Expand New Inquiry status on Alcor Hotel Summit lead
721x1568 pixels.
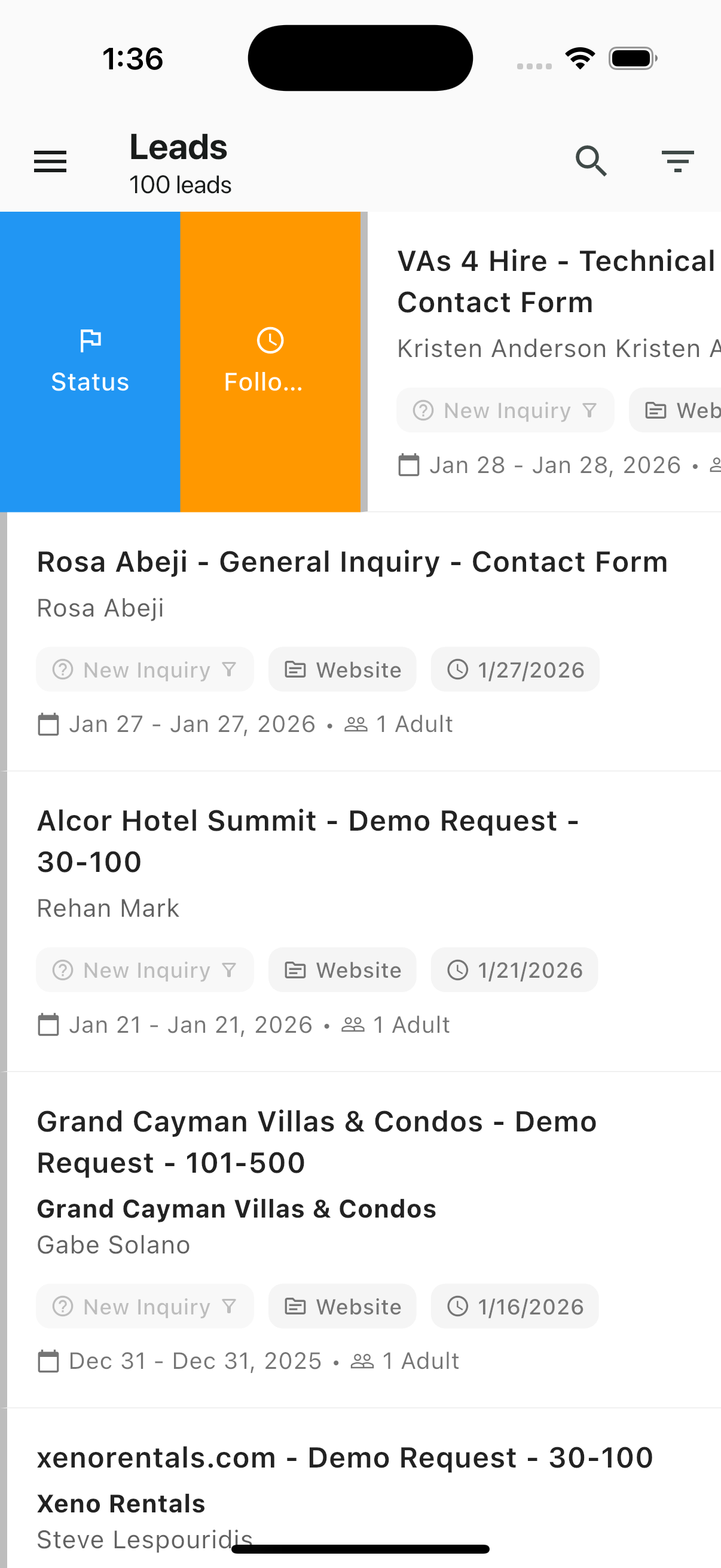pos(145,969)
